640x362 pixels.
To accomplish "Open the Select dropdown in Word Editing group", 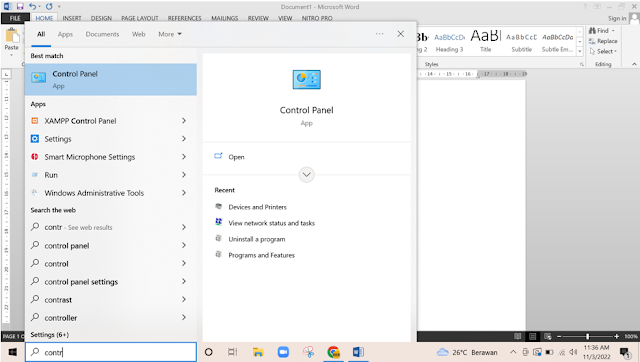I will point(603,51).
